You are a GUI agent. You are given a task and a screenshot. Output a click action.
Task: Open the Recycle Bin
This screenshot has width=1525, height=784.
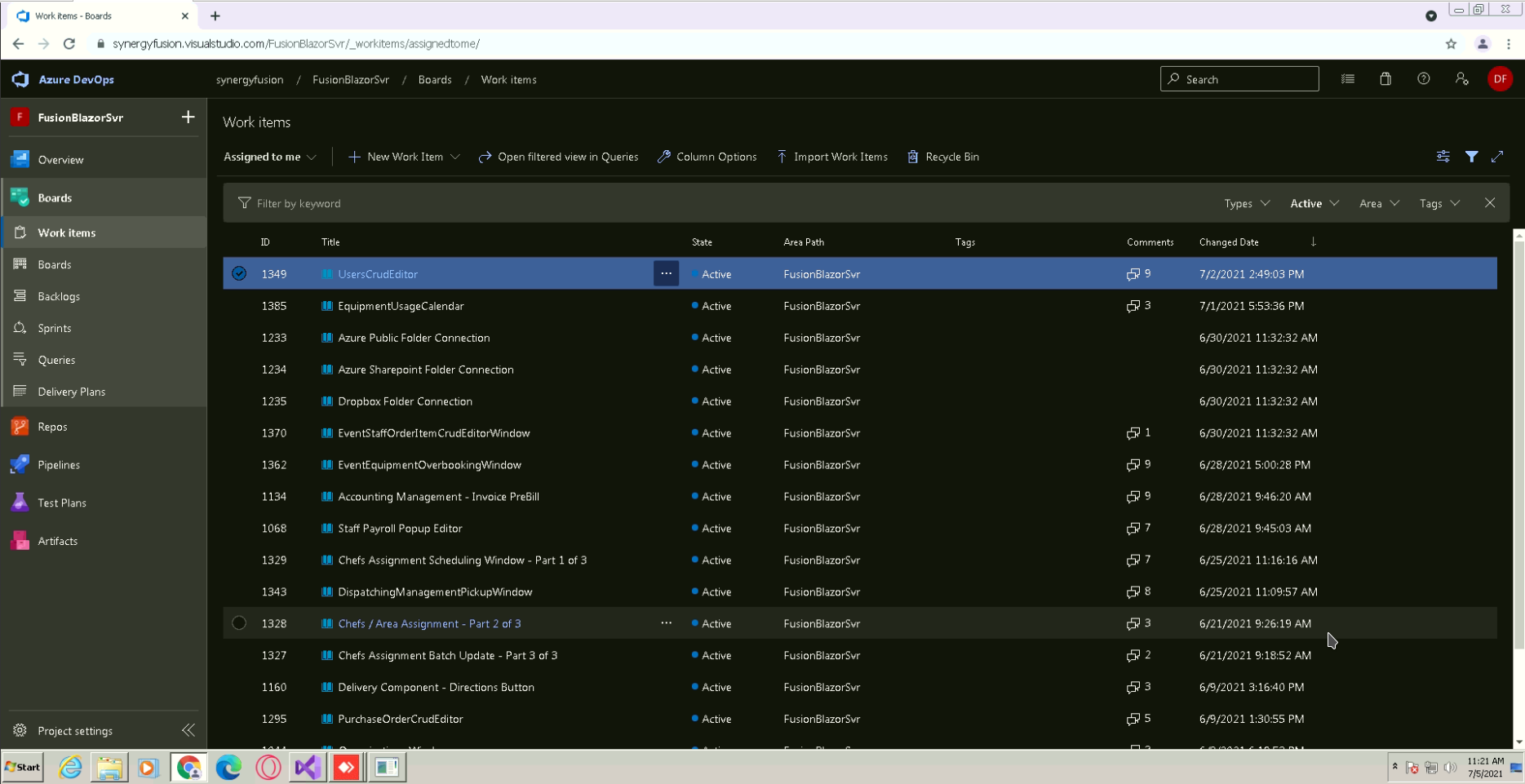[x=943, y=157]
